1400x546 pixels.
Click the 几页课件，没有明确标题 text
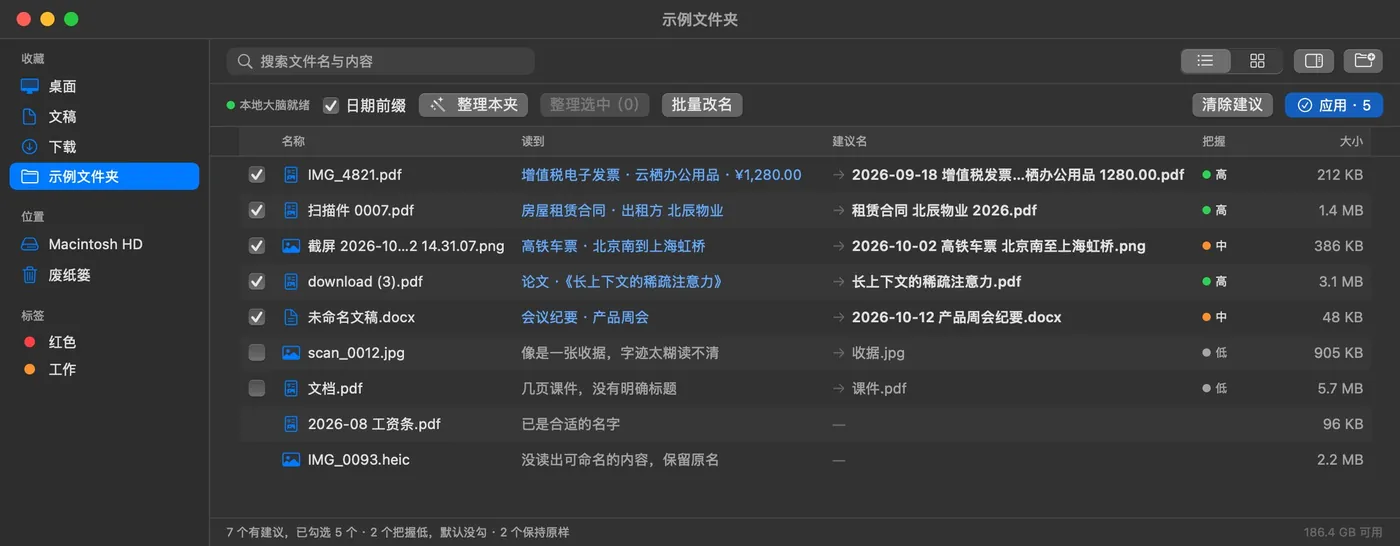[x=599, y=388]
